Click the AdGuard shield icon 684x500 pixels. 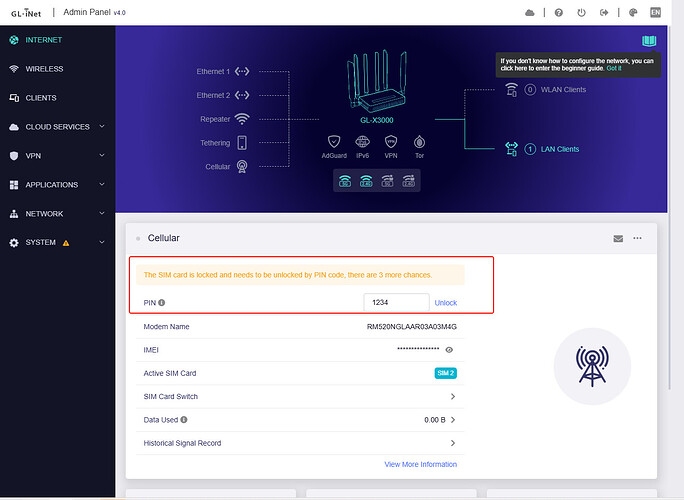(335, 143)
